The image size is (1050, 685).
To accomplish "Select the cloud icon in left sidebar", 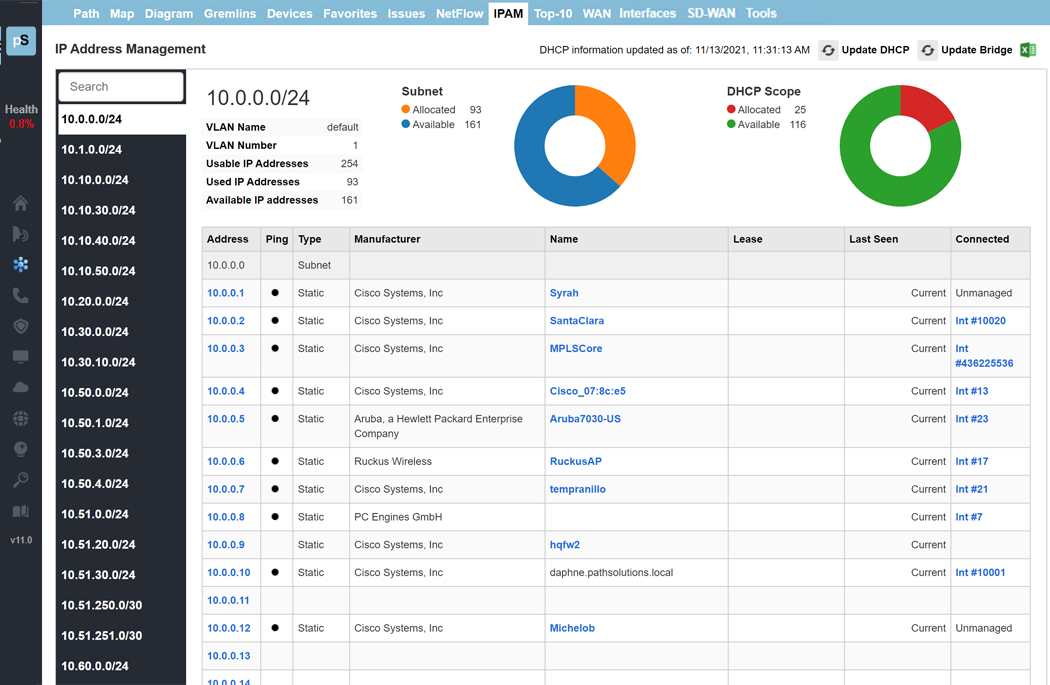I will point(20,387).
